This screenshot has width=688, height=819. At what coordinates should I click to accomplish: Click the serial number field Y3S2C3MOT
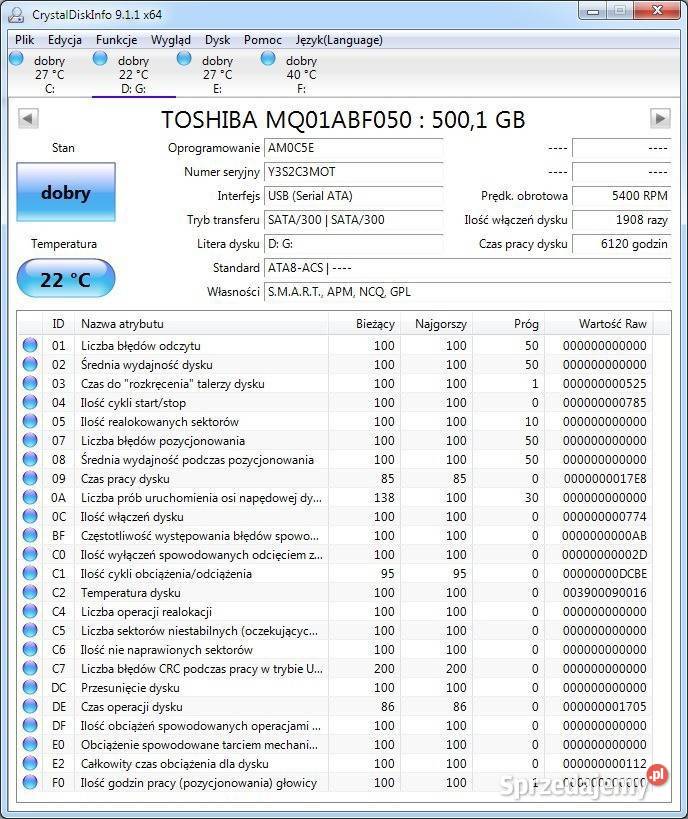pyautogui.click(x=354, y=172)
